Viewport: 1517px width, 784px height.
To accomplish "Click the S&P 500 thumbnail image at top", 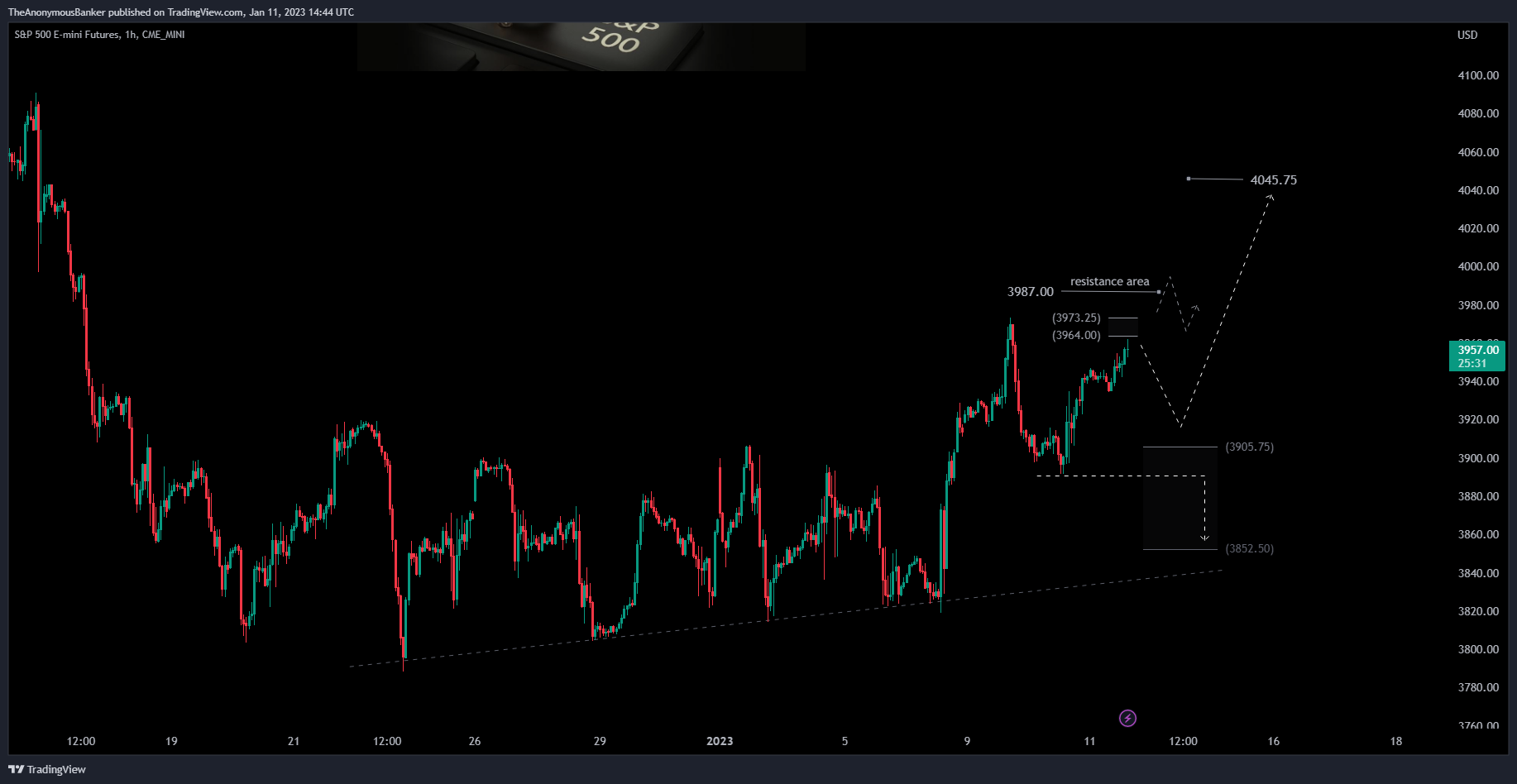I will [581, 46].
